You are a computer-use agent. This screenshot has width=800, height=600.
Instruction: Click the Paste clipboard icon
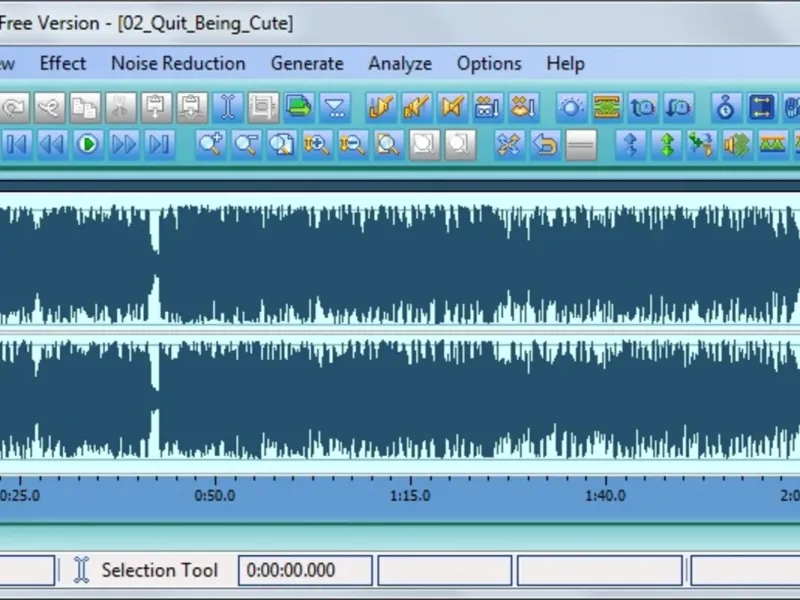[156, 108]
